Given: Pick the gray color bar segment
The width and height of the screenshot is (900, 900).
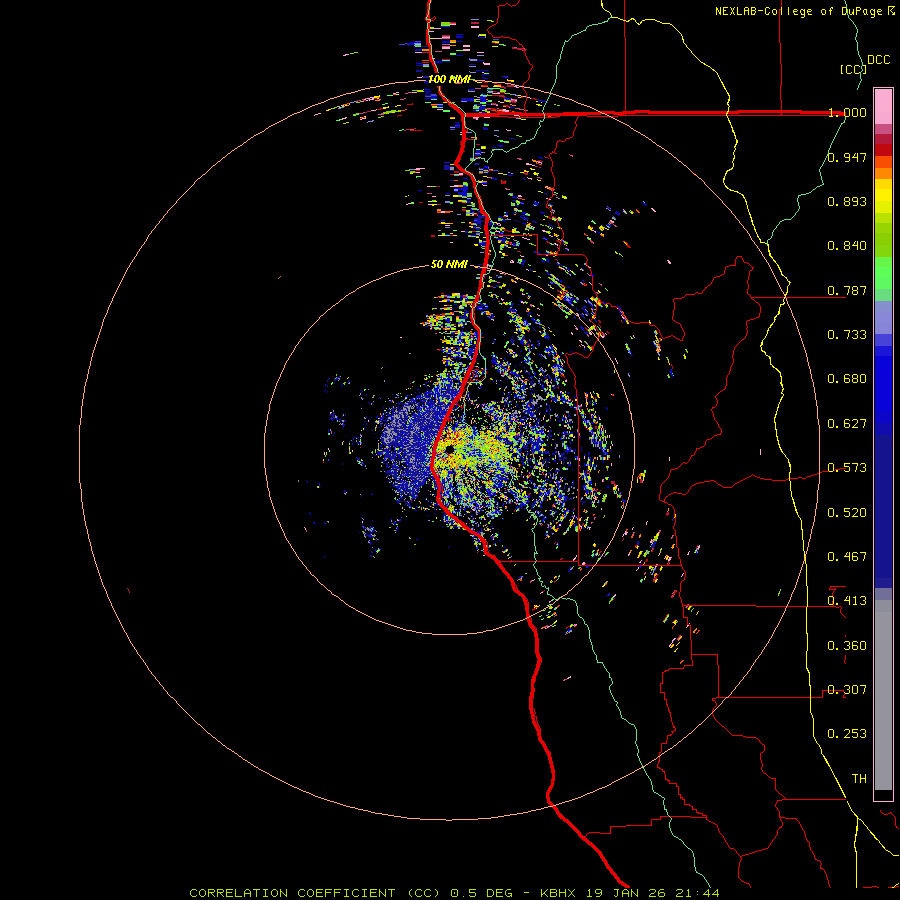Looking at the screenshot, I should (883, 695).
